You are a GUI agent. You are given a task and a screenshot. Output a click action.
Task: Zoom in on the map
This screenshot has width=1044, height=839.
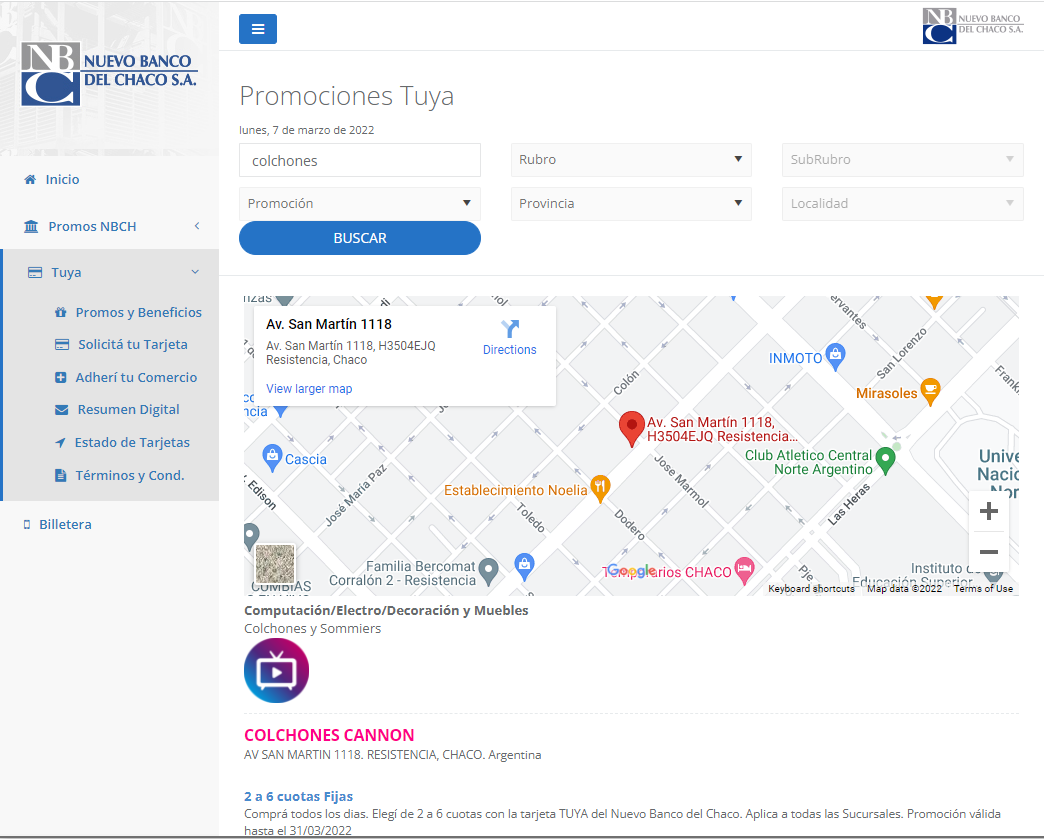coord(989,511)
